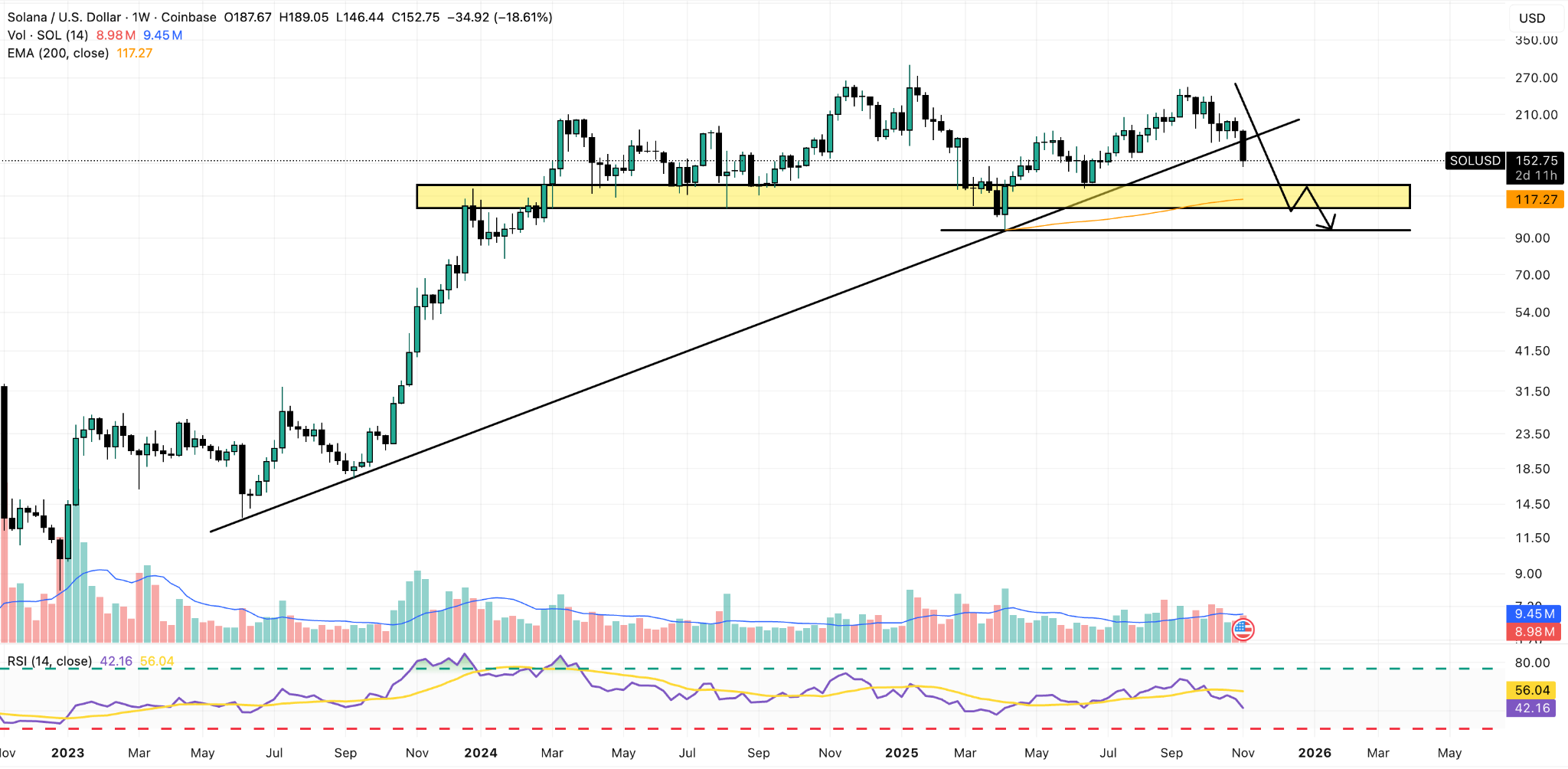Viewport: 1568px width, 769px height.
Task: Click the yellow 56.04 RSI average tag
Action: tap(1532, 690)
